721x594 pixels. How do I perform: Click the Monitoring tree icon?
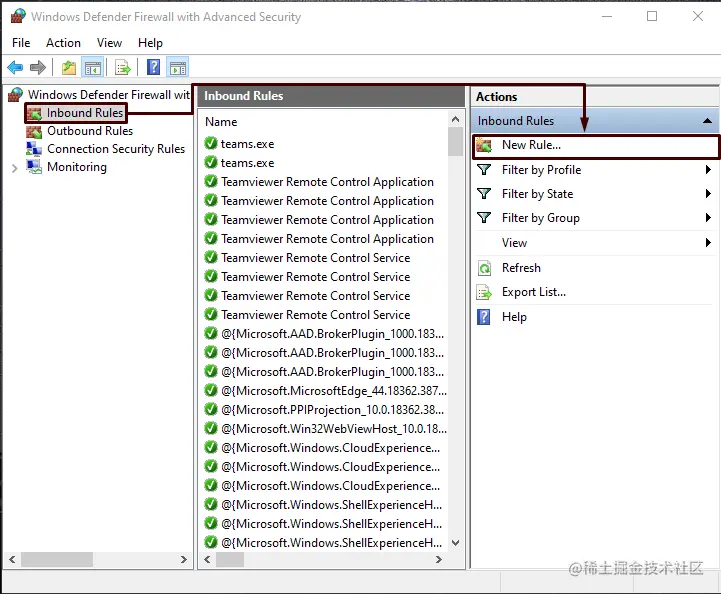[34, 166]
